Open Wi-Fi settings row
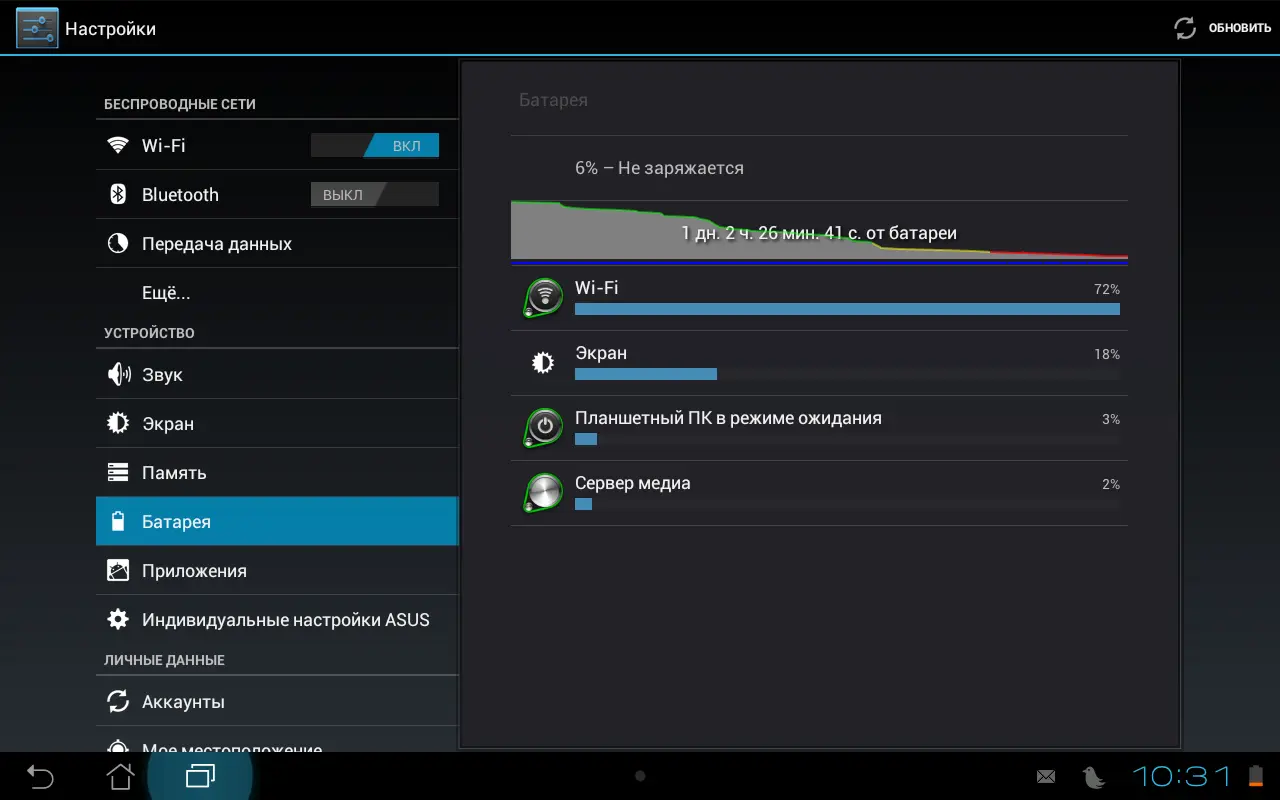The image size is (1280, 800). point(277,145)
